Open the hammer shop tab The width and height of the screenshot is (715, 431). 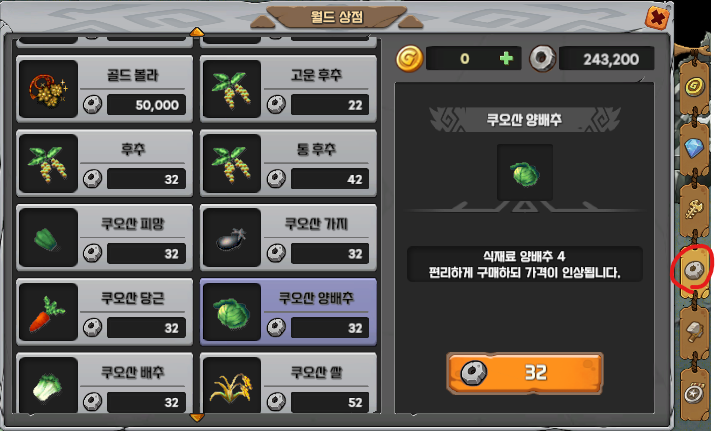click(x=694, y=331)
